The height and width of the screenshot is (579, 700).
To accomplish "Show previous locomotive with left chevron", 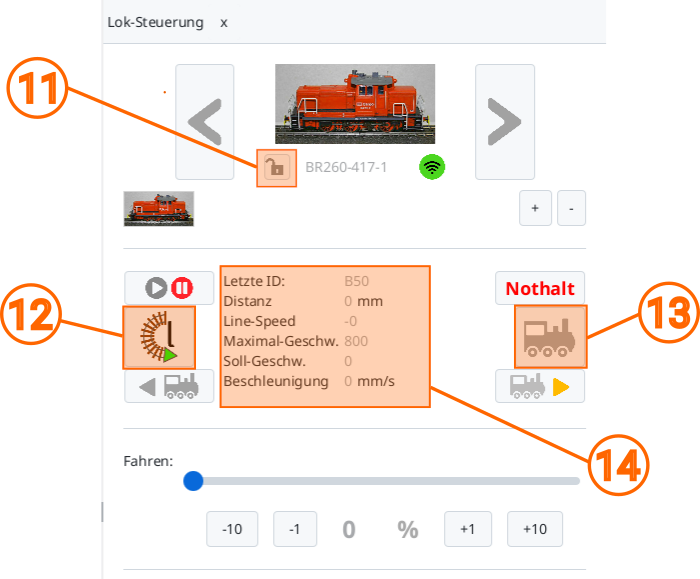I will [204, 122].
